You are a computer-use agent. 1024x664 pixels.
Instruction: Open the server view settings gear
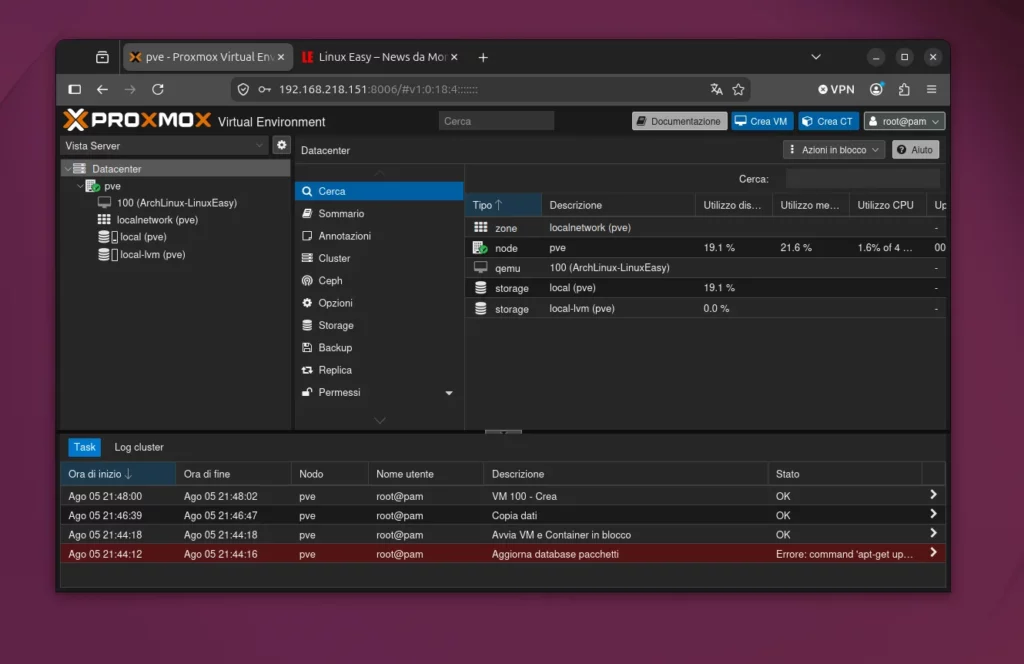pos(281,145)
